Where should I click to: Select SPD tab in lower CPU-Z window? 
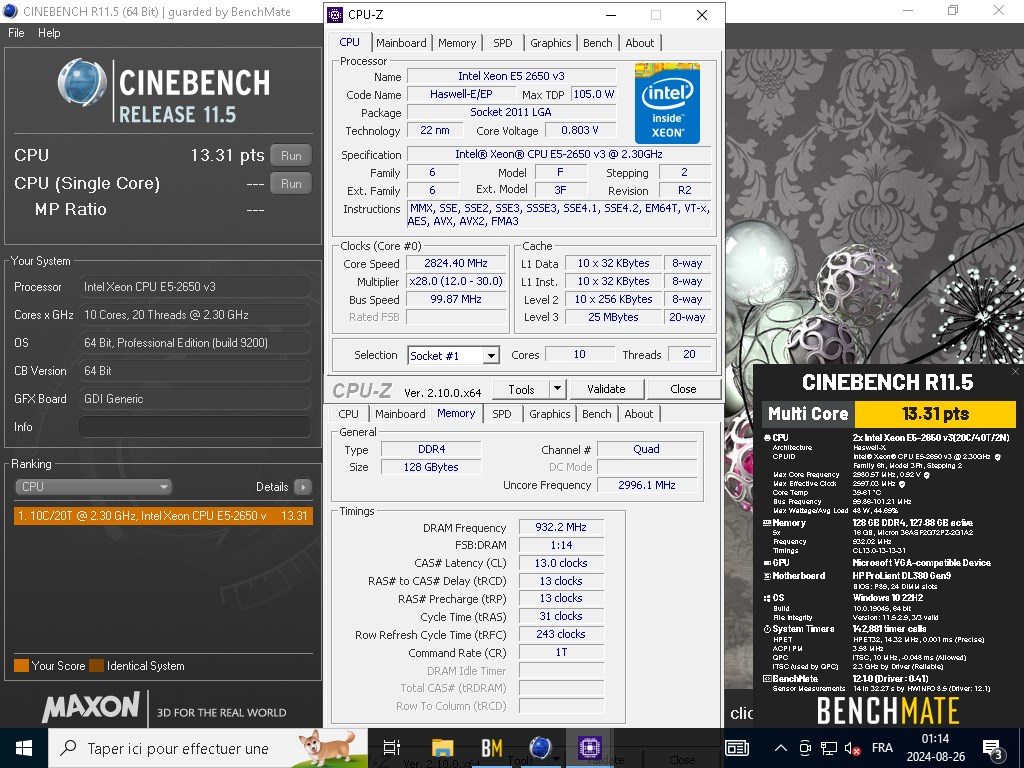tap(502, 414)
